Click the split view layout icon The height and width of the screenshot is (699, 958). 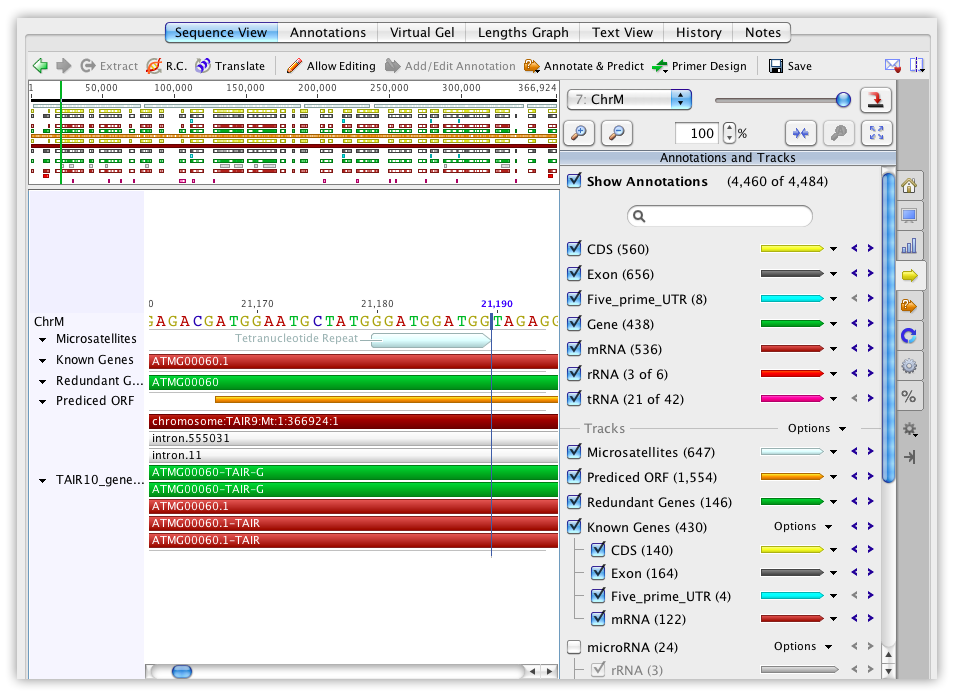[x=917, y=65]
